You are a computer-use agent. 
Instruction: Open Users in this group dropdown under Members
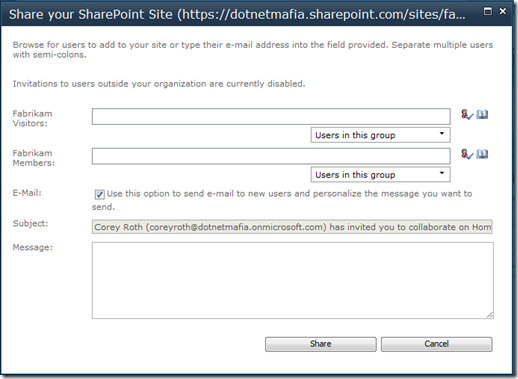click(x=381, y=174)
